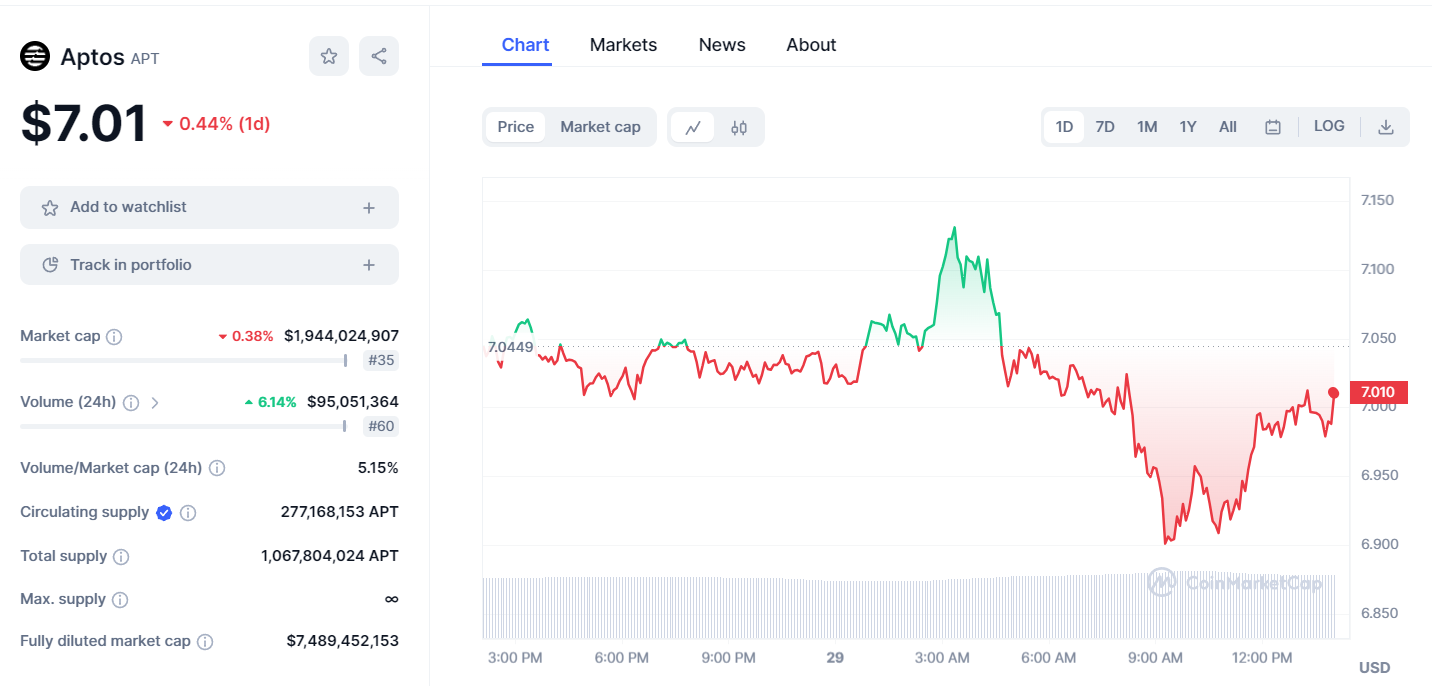
Task: Click the Aptos logo icon
Action: point(35,57)
